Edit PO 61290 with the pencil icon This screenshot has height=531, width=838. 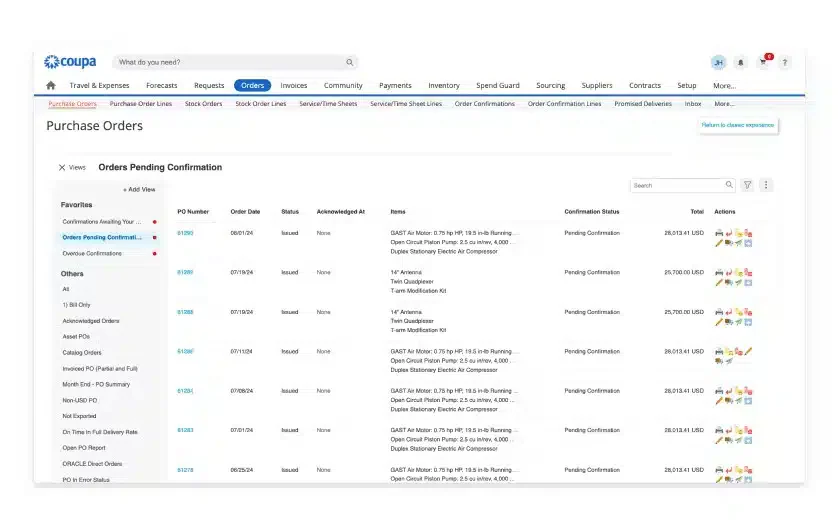pos(719,243)
